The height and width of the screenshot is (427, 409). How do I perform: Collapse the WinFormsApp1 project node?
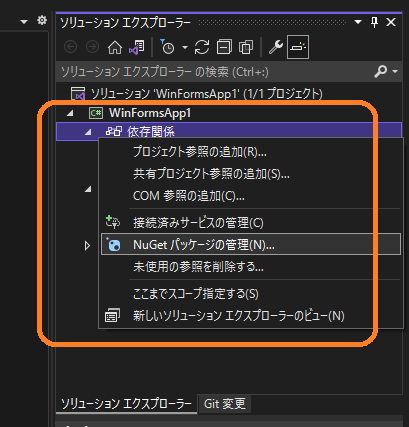point(70,113)
